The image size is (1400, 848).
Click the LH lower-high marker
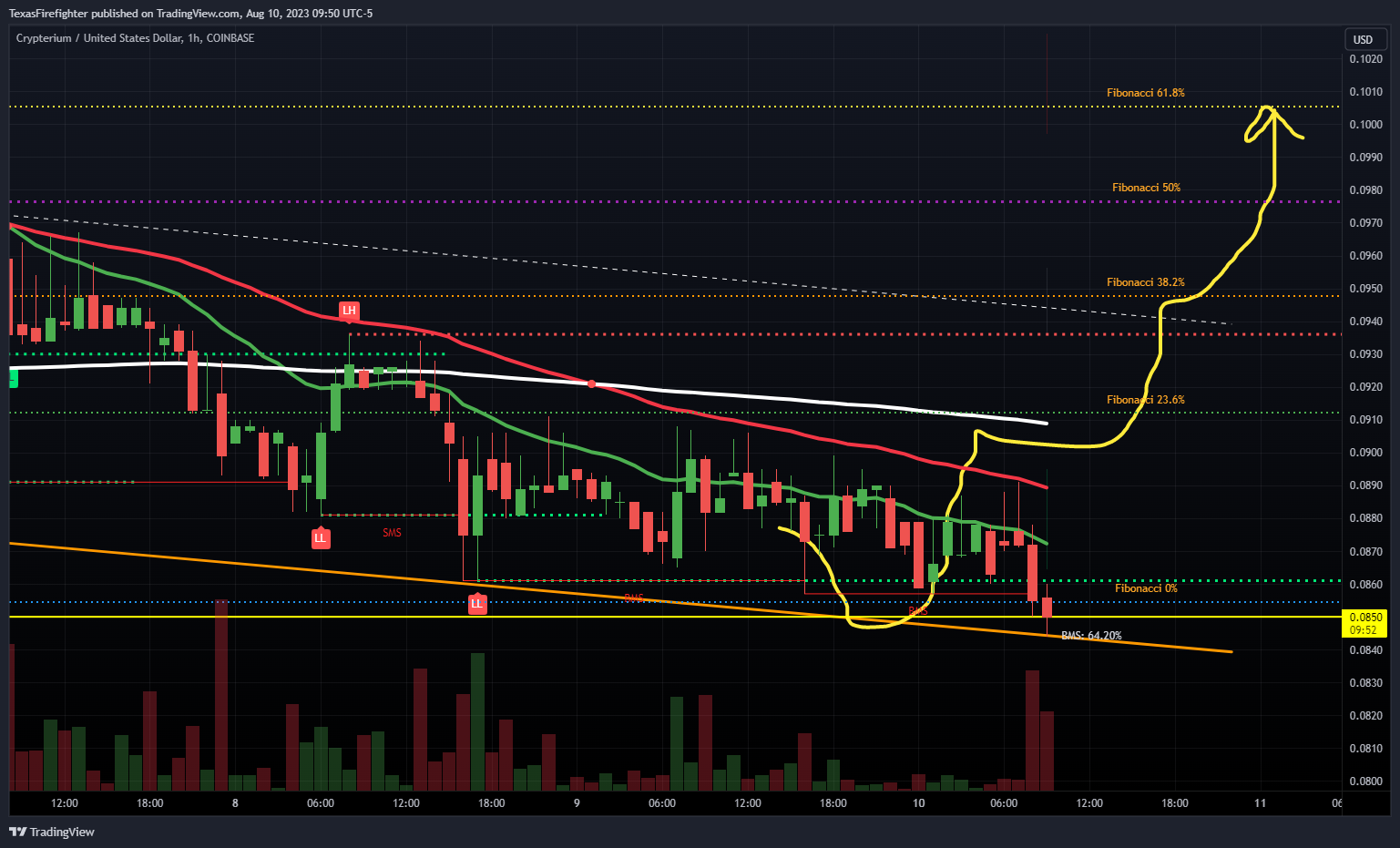point(349,312)
